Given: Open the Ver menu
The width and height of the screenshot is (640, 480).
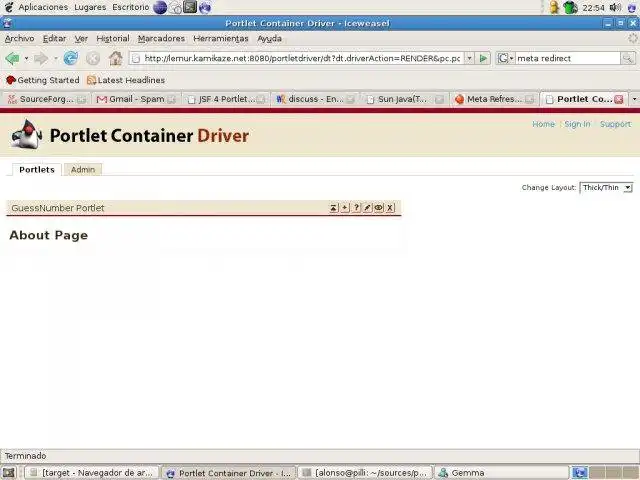Looking at the screenshot, I should coord(81,38).
